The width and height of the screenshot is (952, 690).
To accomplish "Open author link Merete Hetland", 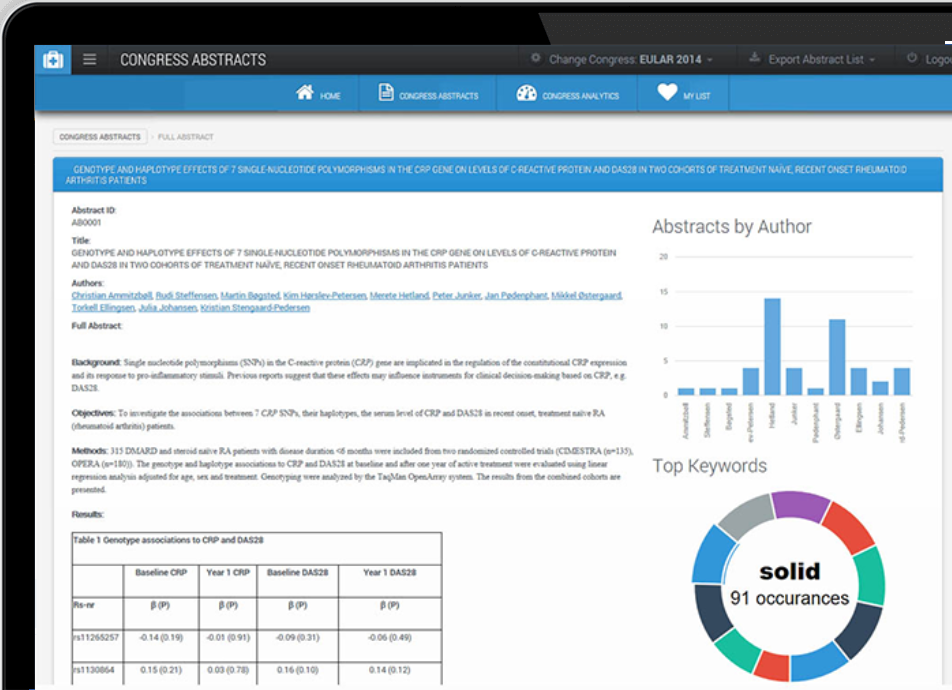I will tap(398, 295).
